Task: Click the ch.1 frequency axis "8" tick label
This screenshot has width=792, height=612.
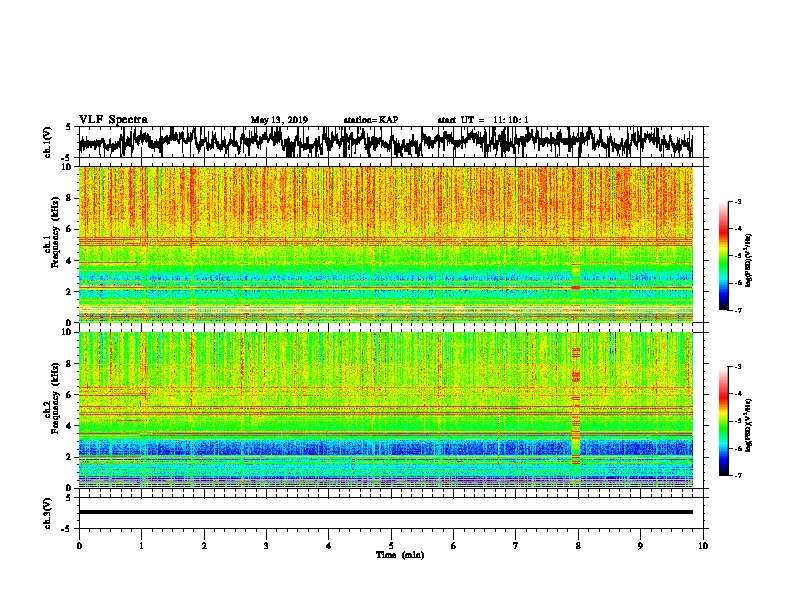Action: [x=70, y=198]
